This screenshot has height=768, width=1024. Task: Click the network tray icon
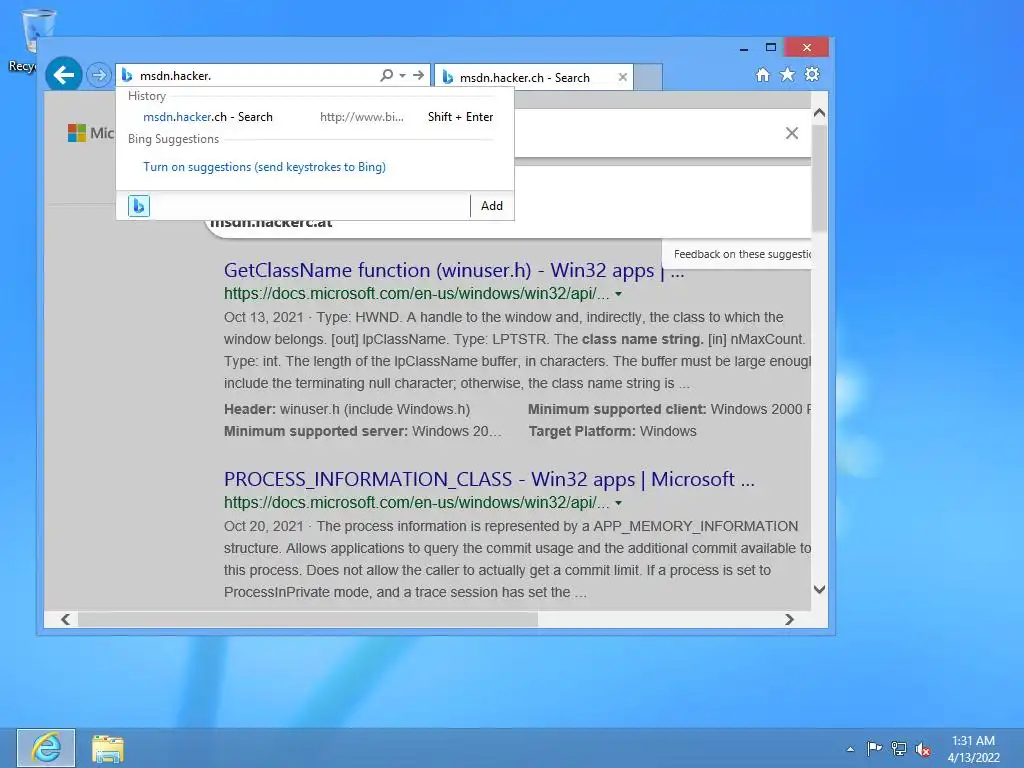click(899, 749)
